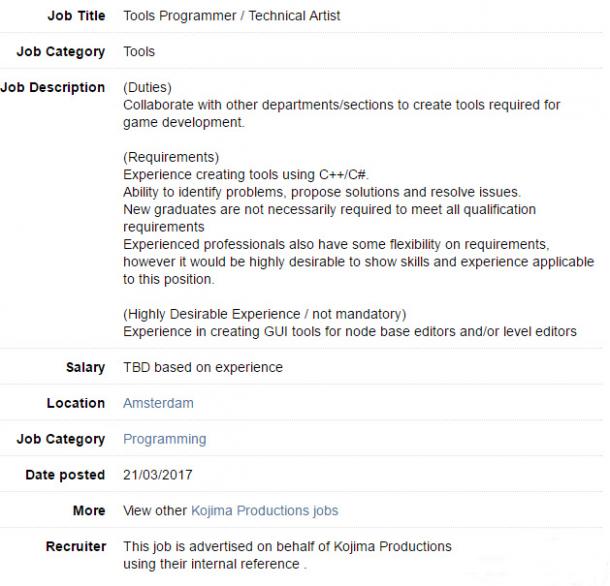Click the GUI tools node base editors line
Image resolution: width=610 pixels, height=586 pixels.
[350, 332]
